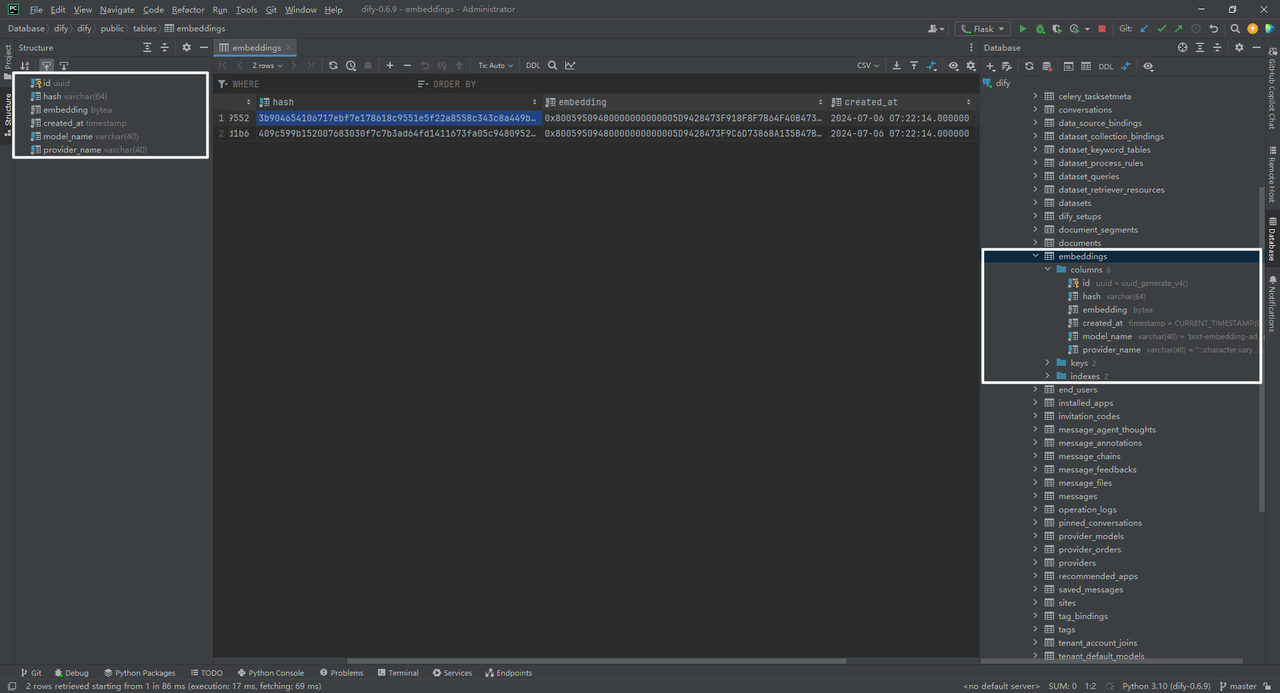Open table editor icon in the Database panel
This screenshot has width=1280, height=693.
[1086, 66]
